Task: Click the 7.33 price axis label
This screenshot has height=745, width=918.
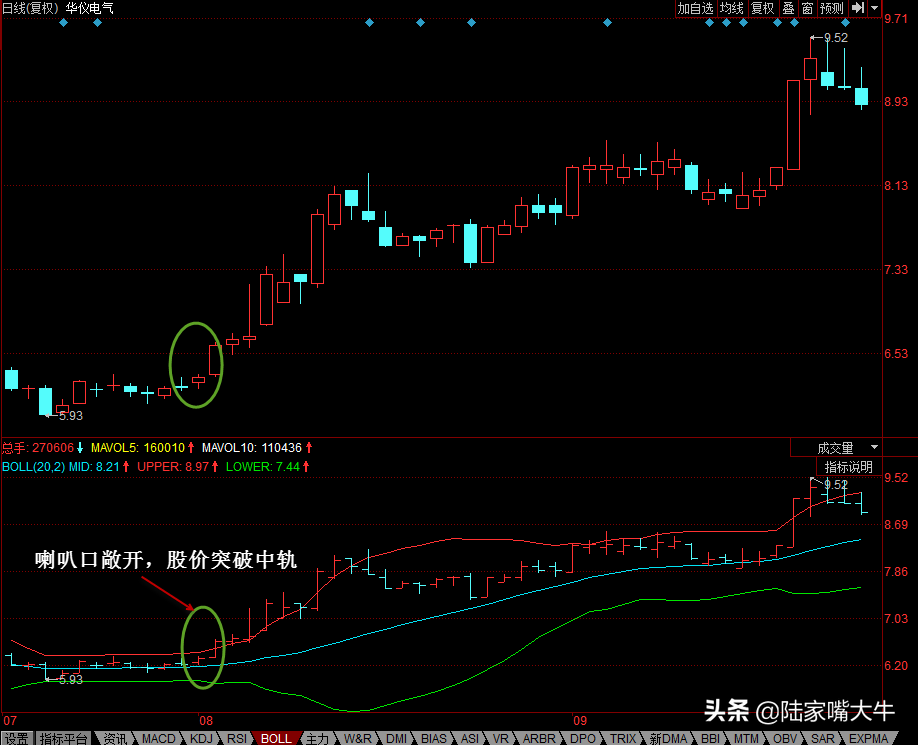Action: [x=896, y=269]
